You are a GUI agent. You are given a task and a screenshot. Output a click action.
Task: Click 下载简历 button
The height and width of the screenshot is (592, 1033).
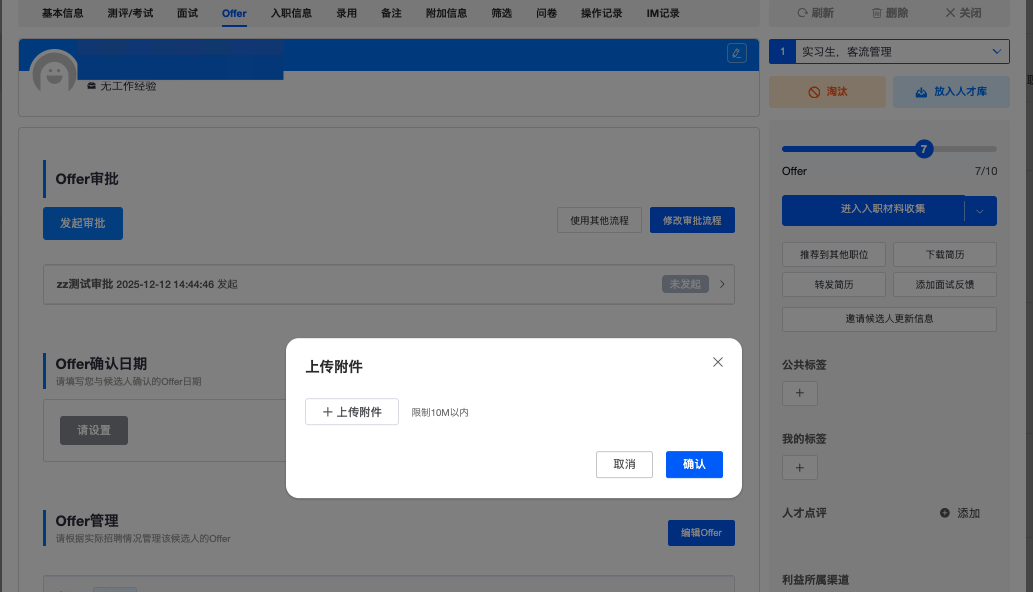(945, 254)
